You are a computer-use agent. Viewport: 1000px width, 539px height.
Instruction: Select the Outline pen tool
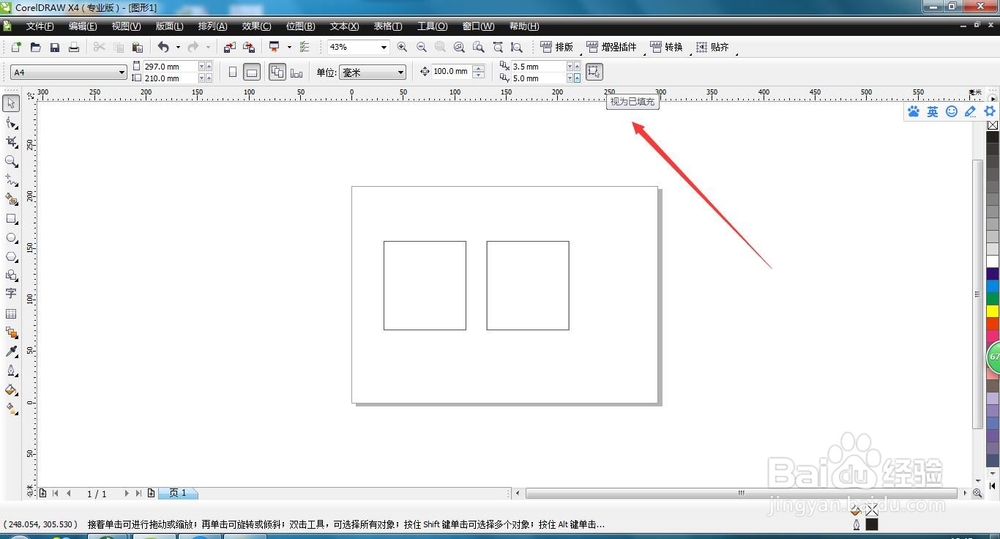click(x=11, y=371)
